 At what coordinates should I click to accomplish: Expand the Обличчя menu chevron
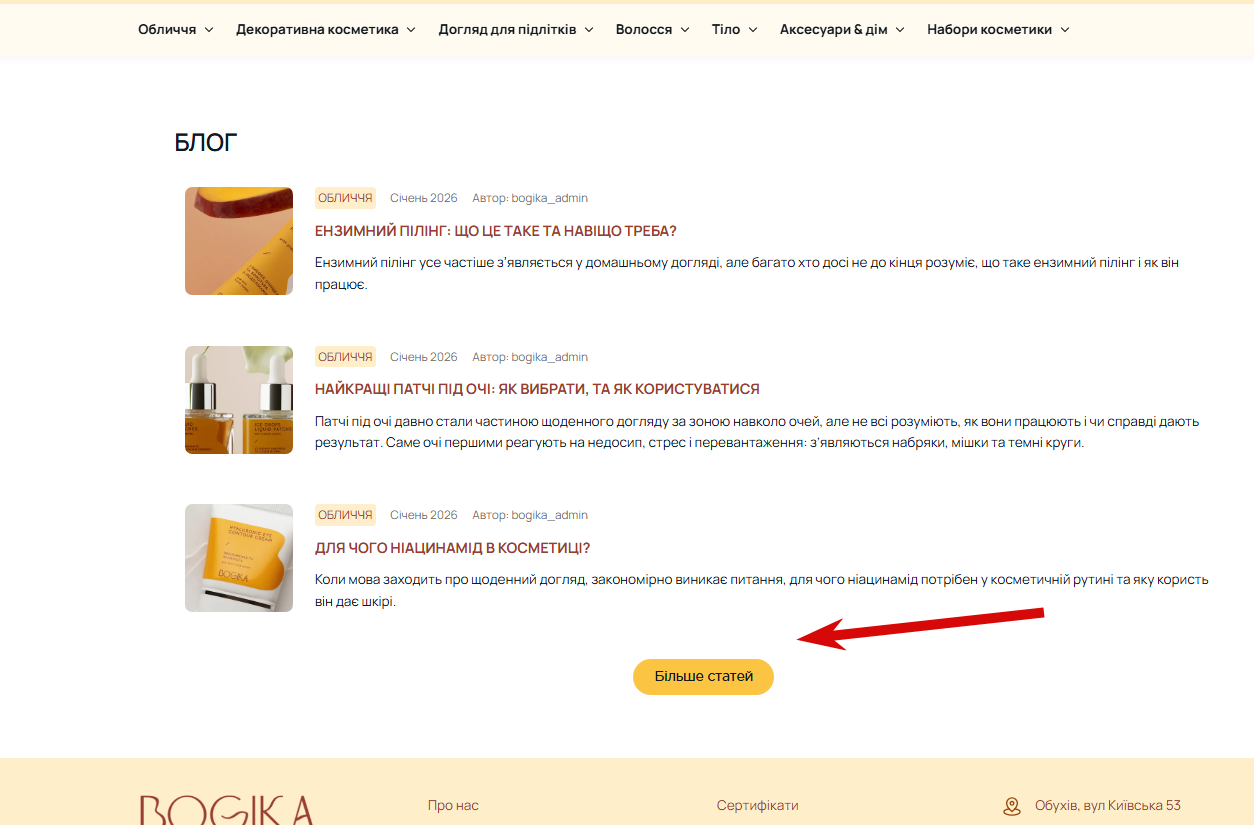[209, 30]
